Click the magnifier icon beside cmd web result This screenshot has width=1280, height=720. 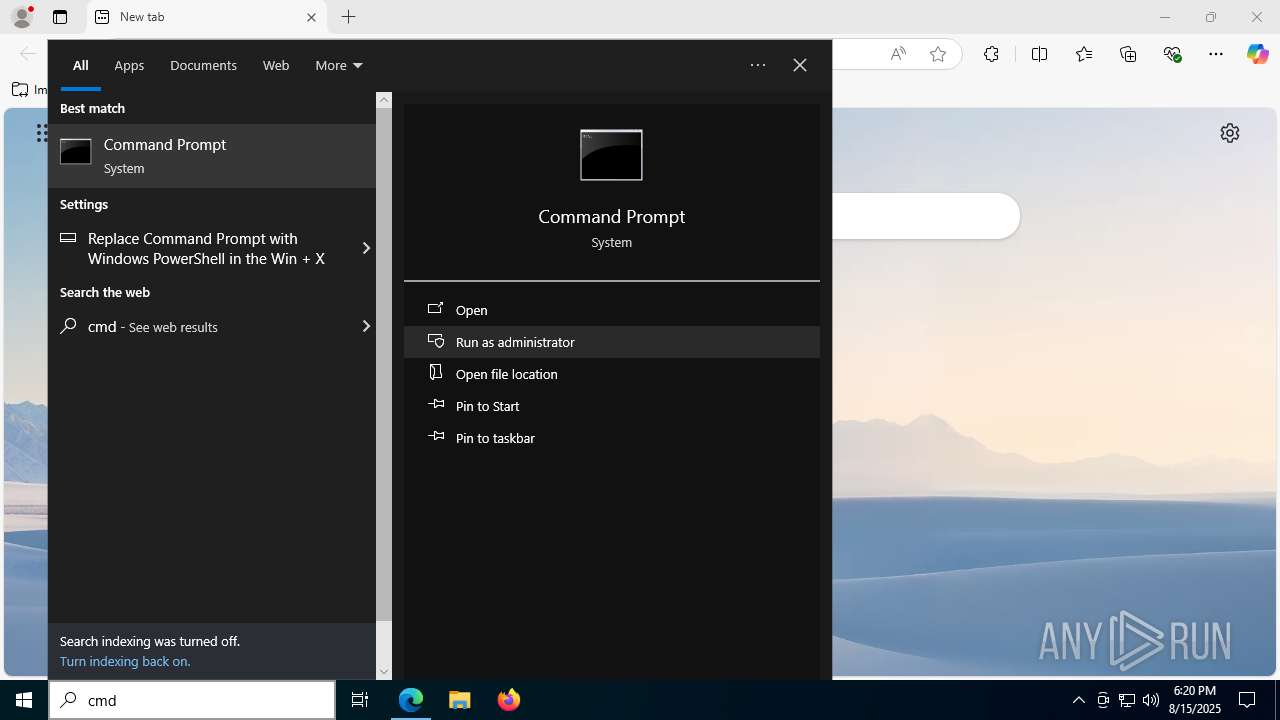68,326
